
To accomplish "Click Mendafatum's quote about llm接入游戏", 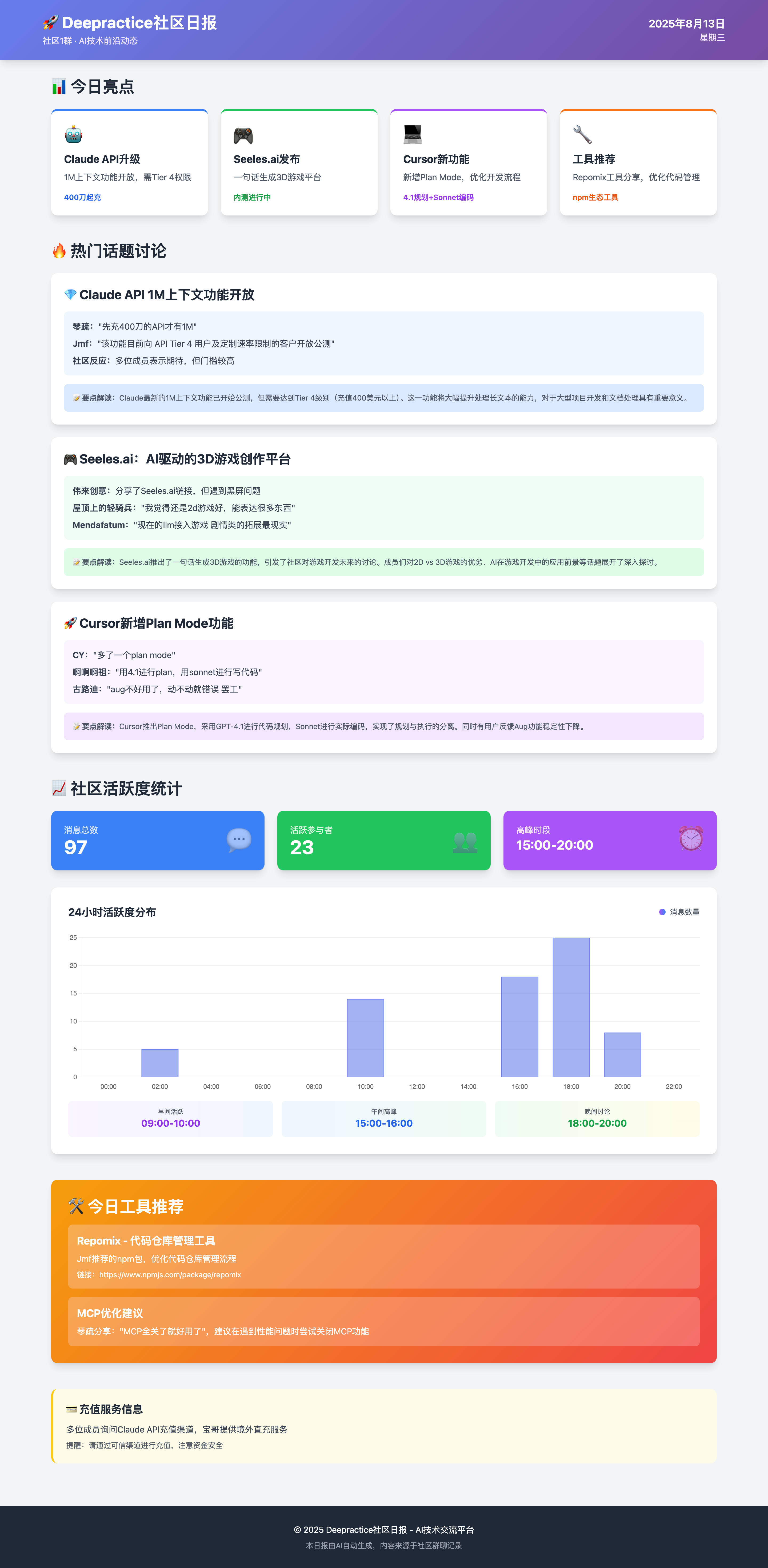I will (x=182, y=525).
